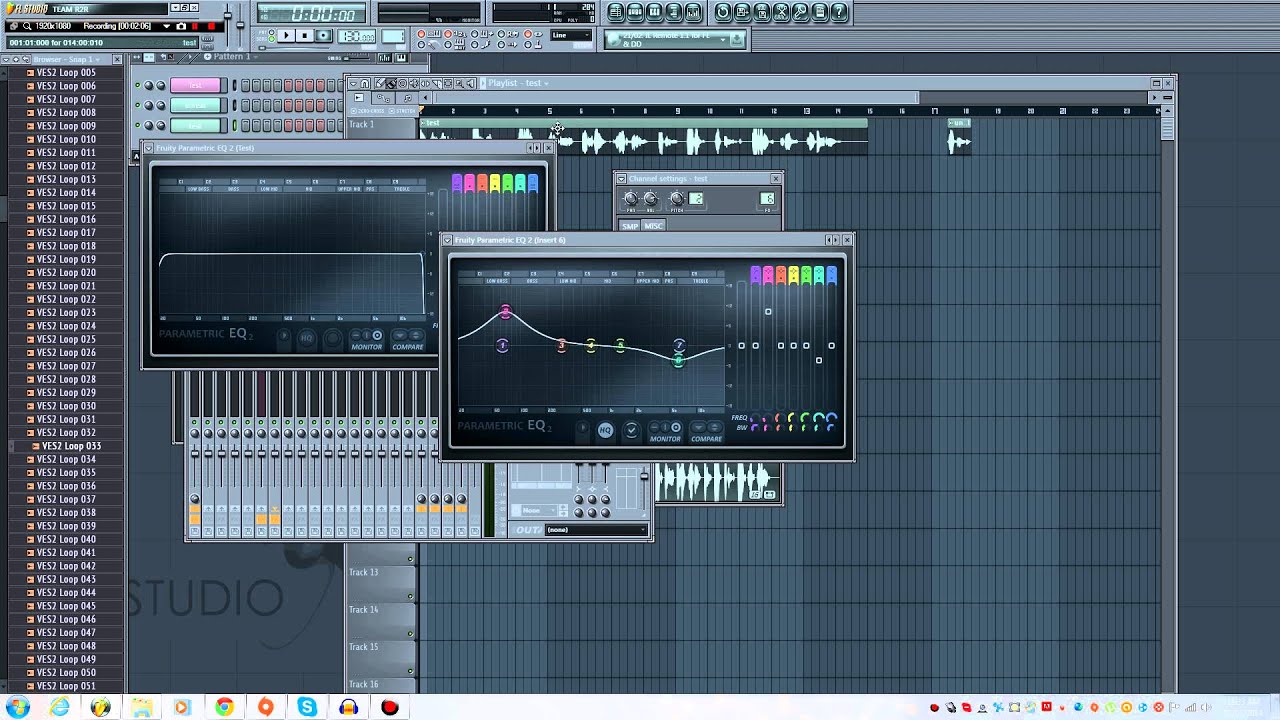Click the purple band 1 token in Insert 6 EQ
This screenshot has width=1280, height=720.
click(755, 274)
